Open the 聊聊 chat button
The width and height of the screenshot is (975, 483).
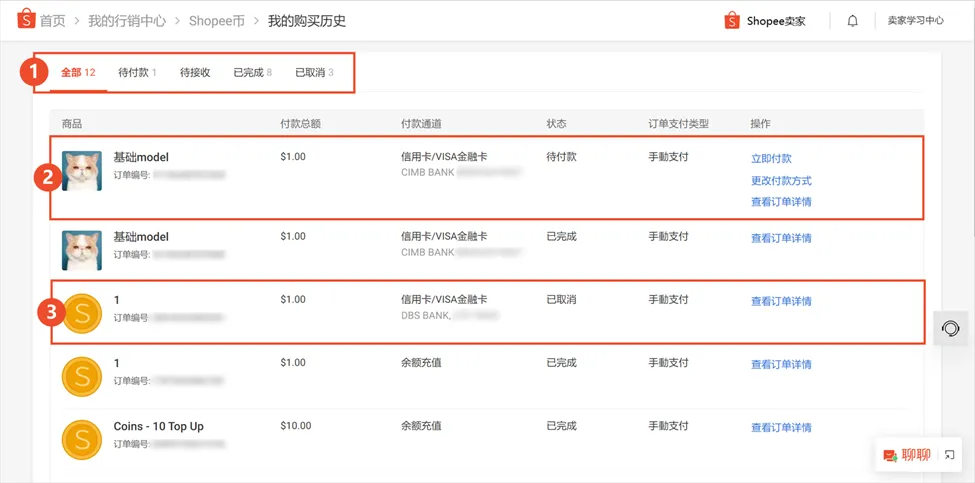[907, 455]
